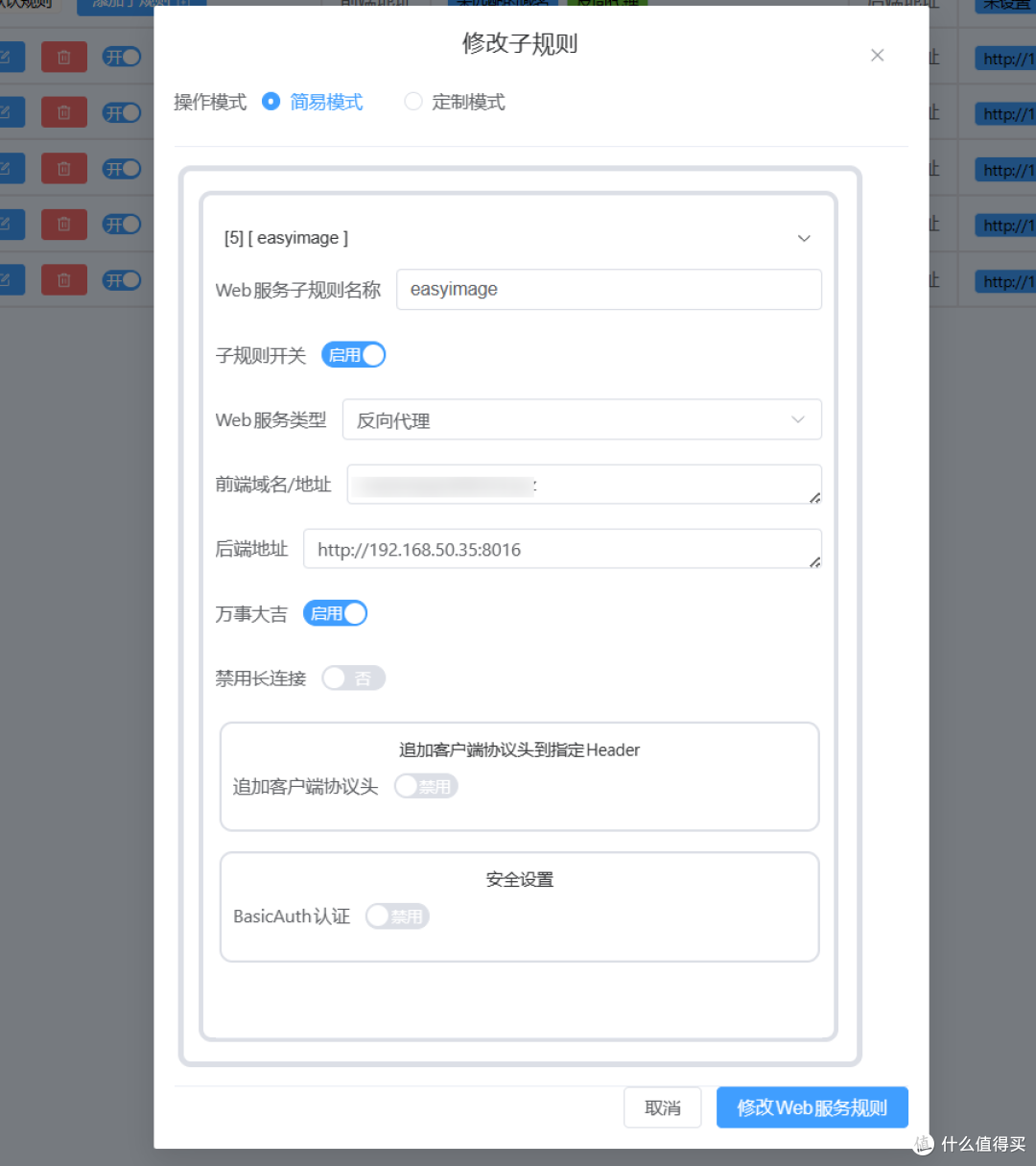This screenshot has width=1036, height=1166.
Task: Click the trash icon on the fourth rule row
Action: click(63, 224)
